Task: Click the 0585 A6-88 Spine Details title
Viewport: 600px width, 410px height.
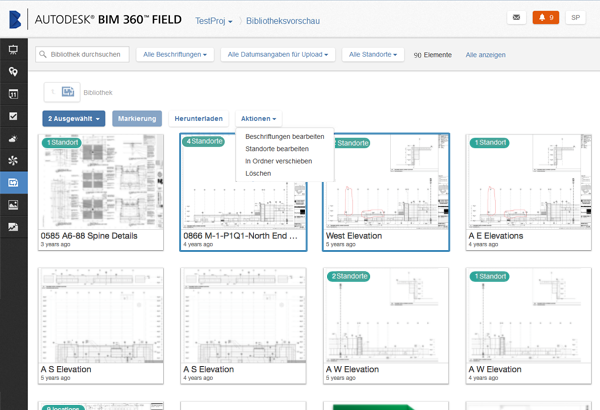Action: (x=89, y=236)
